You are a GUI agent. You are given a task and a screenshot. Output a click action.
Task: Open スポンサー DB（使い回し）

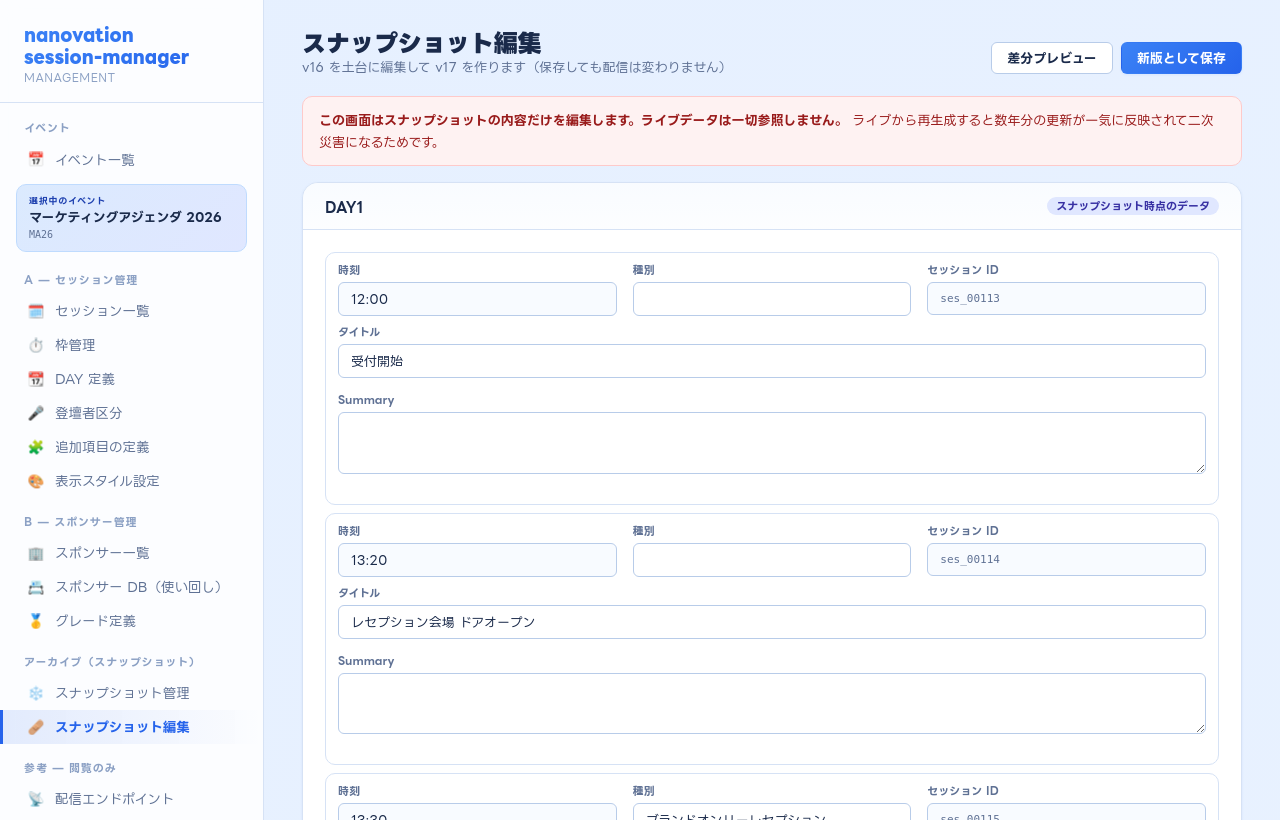tap(131, 587)
